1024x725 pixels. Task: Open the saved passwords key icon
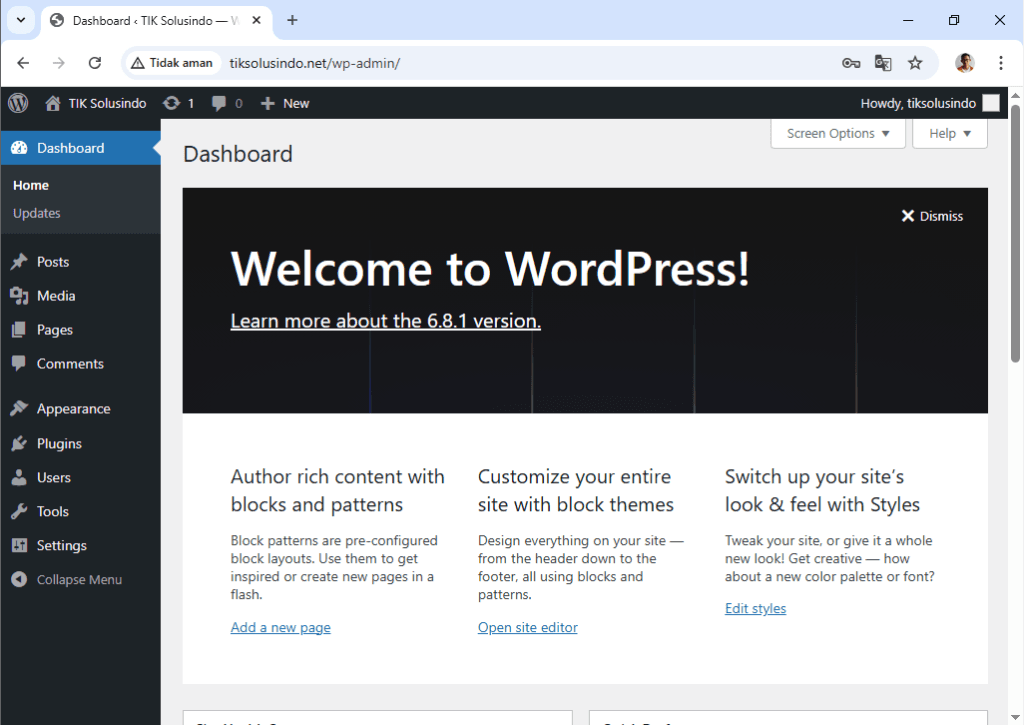point(851,63)
